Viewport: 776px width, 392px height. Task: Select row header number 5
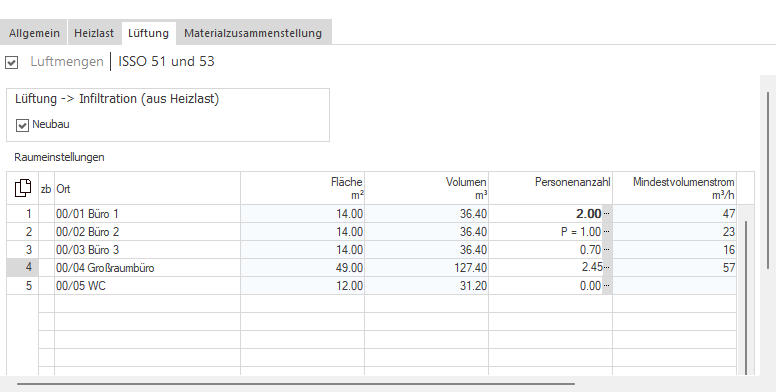point(23,286)
